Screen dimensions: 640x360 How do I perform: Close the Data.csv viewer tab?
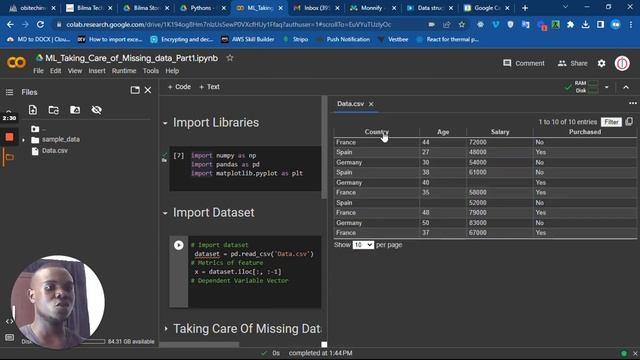371,104
